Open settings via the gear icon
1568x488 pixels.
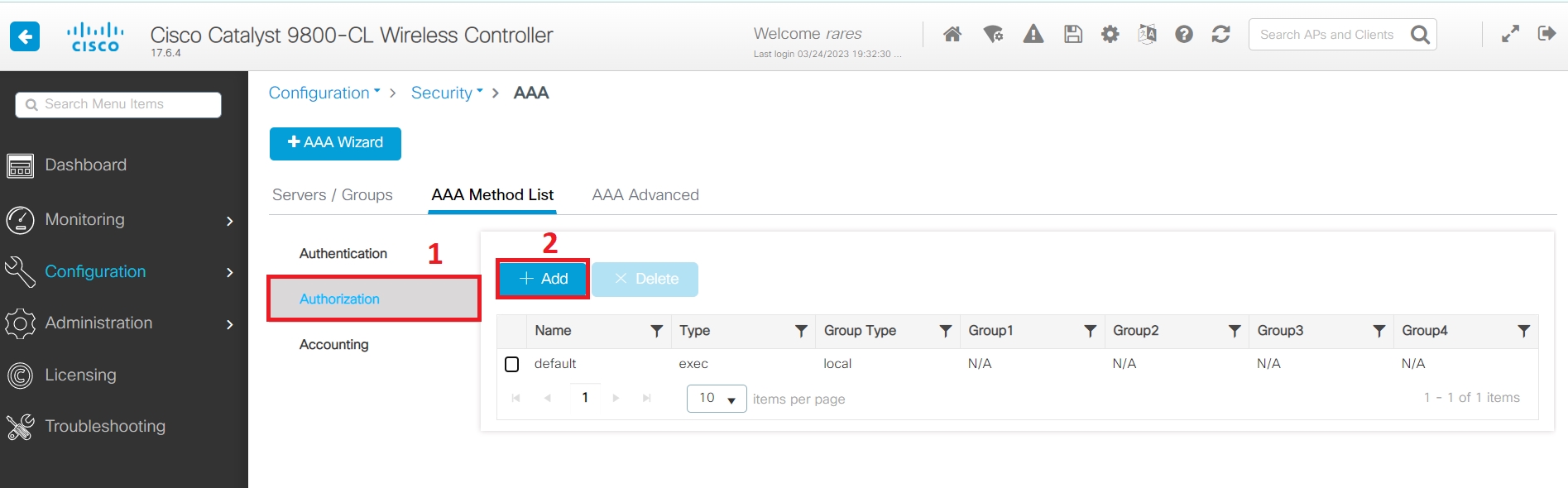pyautogui.click(x=1110, y=34)
